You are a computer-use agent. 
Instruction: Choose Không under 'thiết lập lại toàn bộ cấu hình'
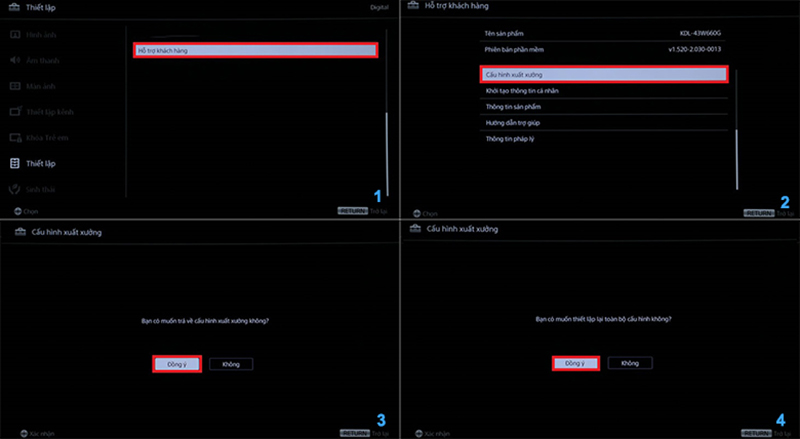[630, 363]
